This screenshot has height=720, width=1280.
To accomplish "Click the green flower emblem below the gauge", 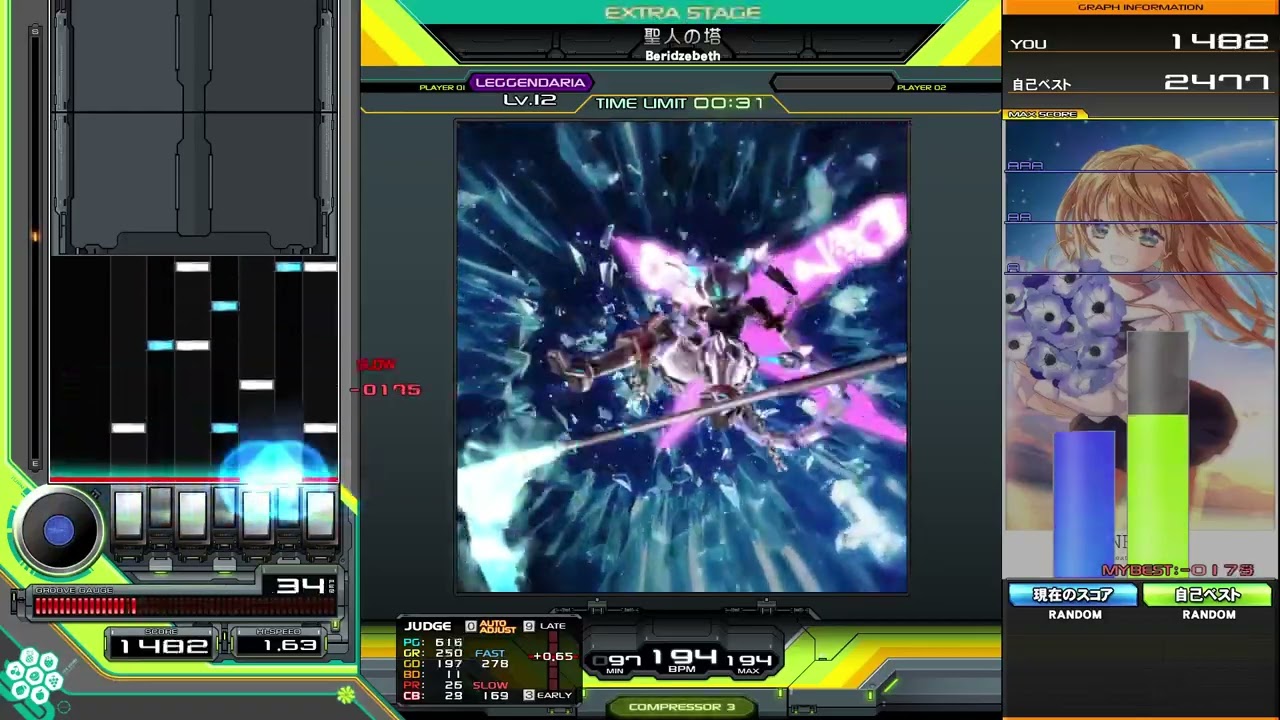I will coord(346,693).
